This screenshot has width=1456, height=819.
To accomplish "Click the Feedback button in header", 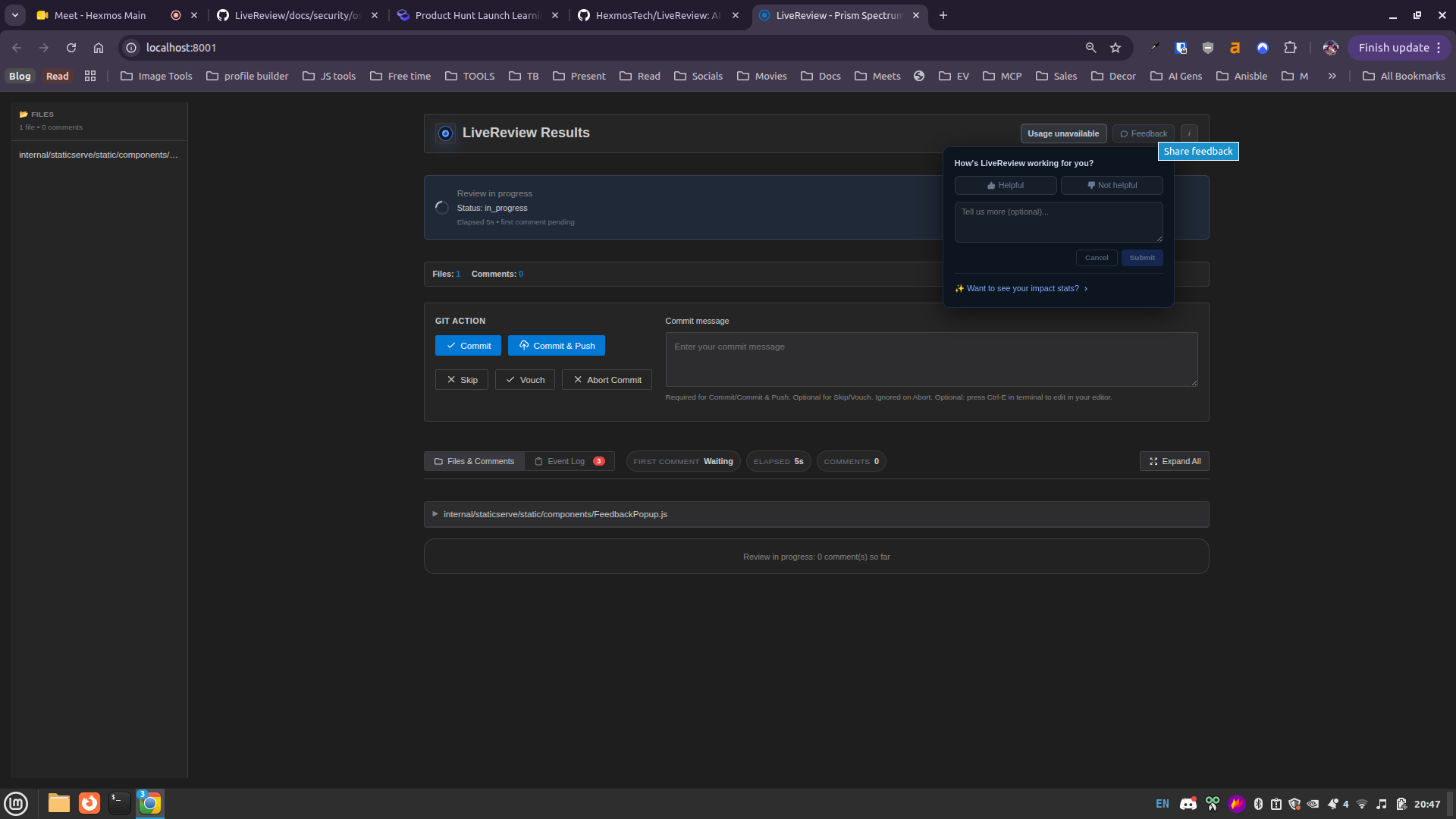I will click(x=1144, y=133).
